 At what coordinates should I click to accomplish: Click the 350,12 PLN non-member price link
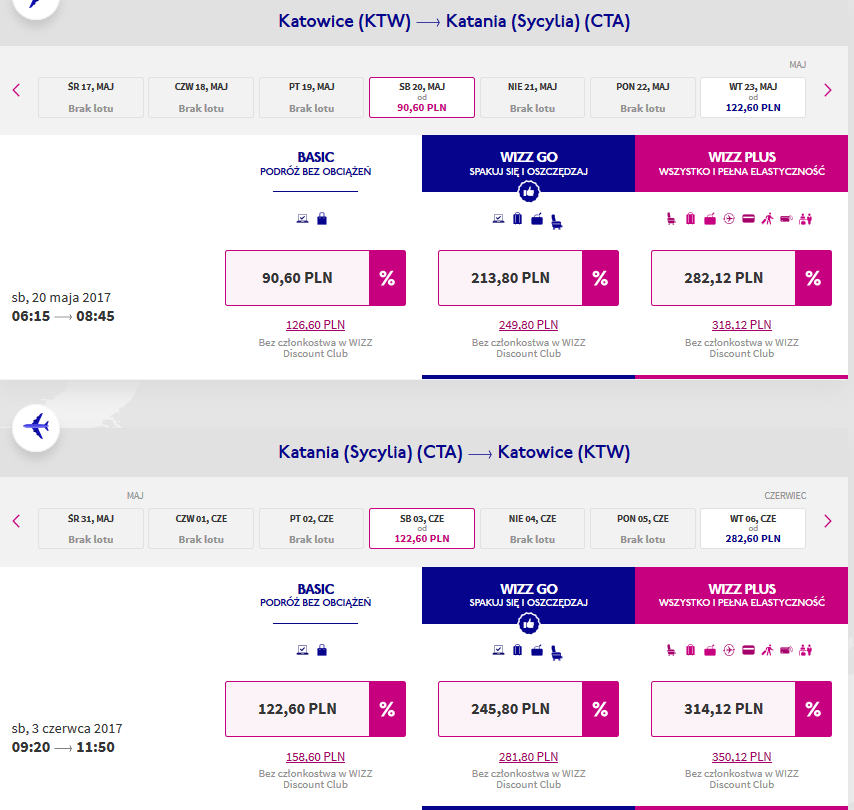(x=741, y=757)
